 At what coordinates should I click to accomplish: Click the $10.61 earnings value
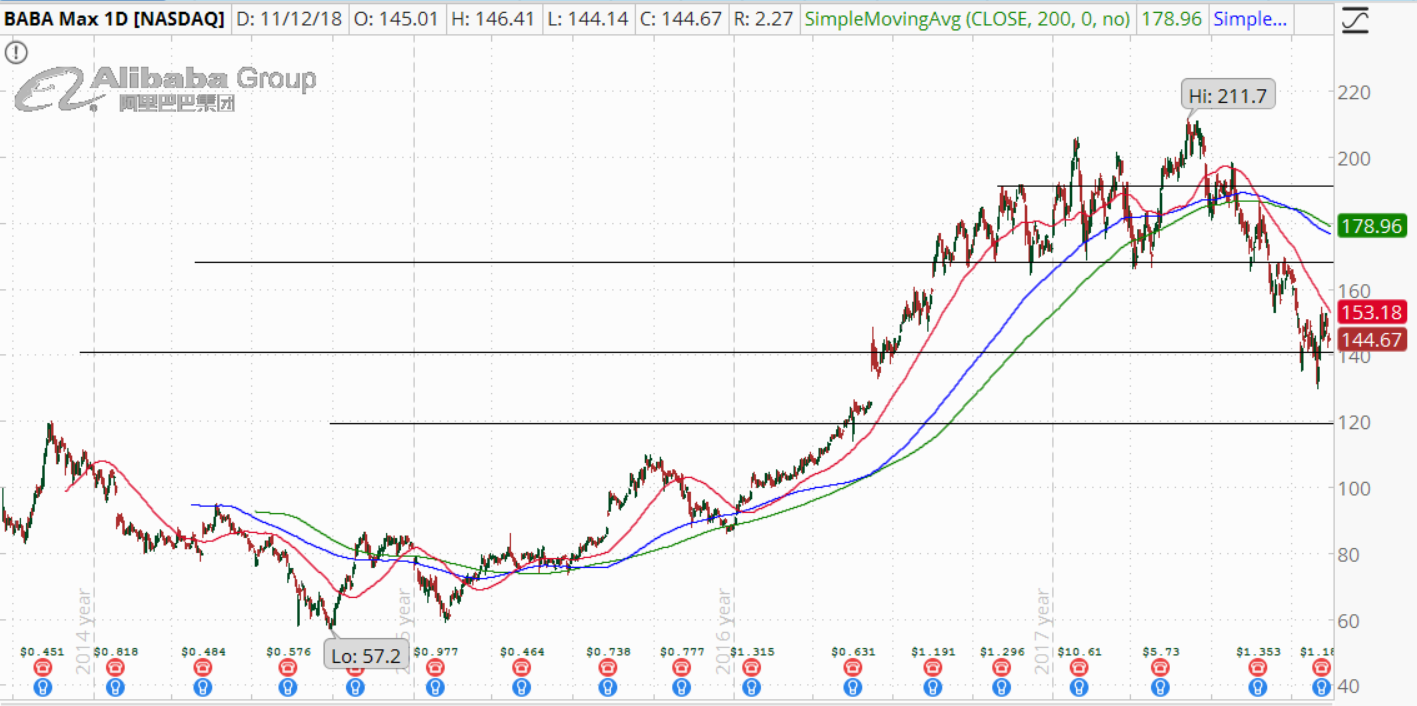click(x=1079, y=651)
